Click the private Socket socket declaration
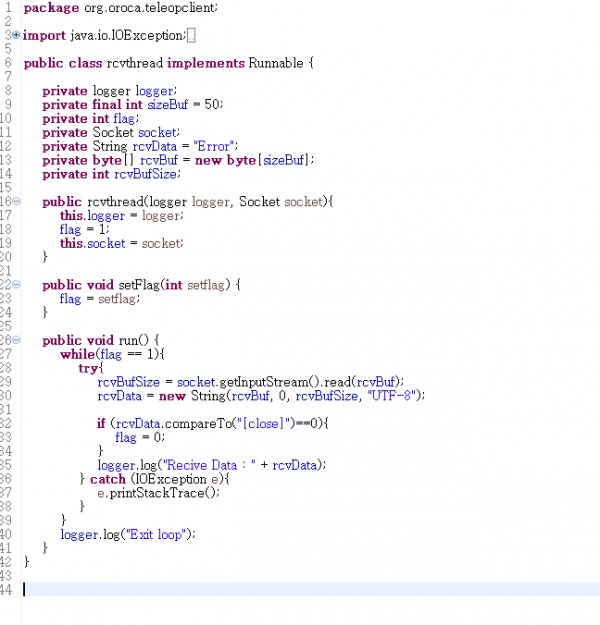This screenshot has width=600, height=625. pyautogui.click(x=111, y=132)
